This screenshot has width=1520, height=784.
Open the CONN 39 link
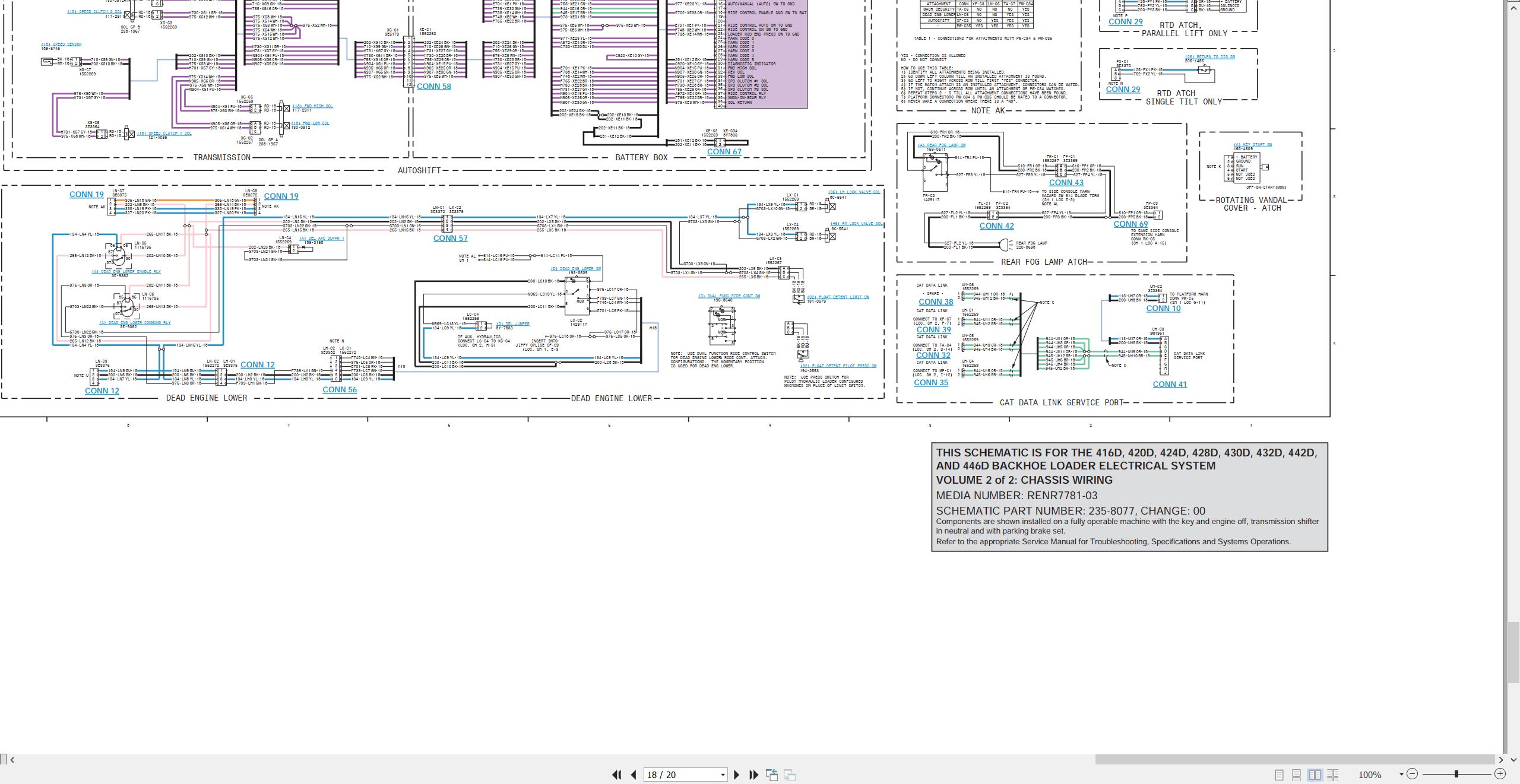tap(933, 330)
